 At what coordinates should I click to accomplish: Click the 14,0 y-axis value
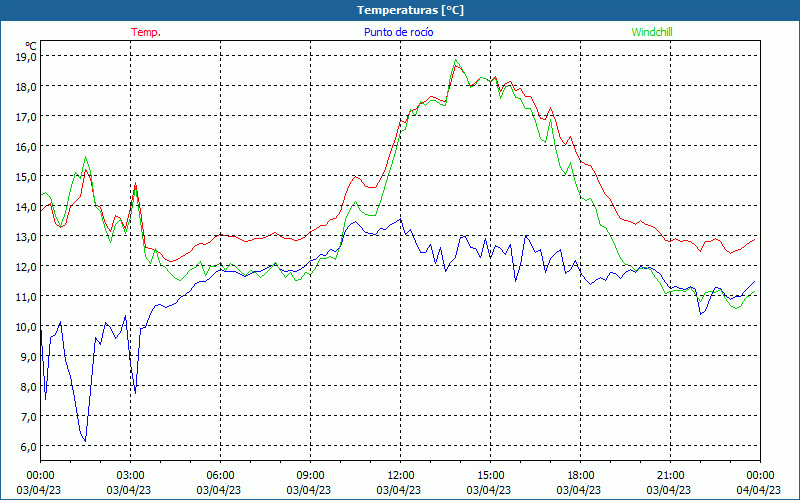26,207
